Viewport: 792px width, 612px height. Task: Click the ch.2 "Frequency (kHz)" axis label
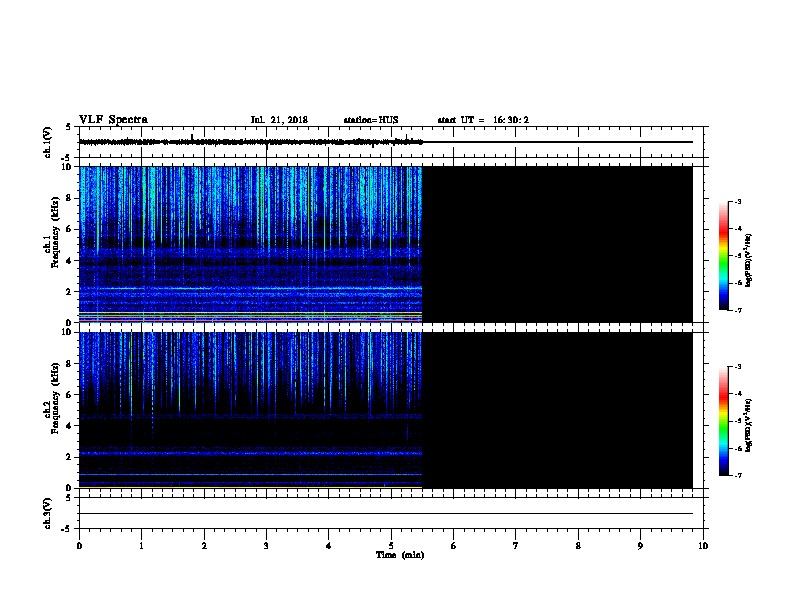55,398
